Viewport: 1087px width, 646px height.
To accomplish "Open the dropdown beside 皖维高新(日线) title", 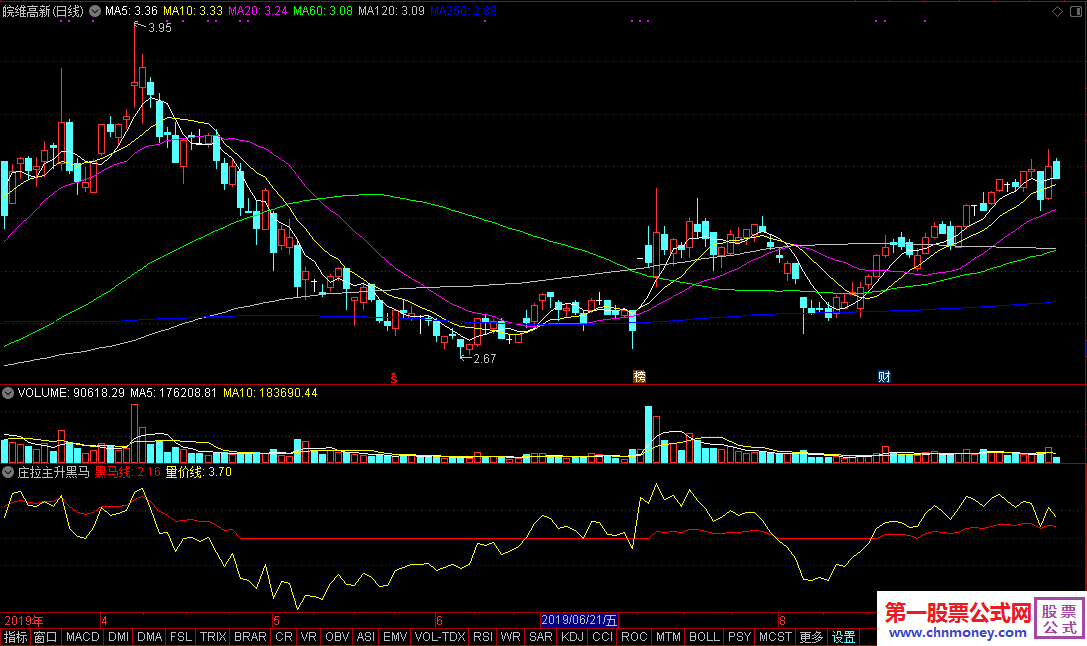I will tap(95, 11).
